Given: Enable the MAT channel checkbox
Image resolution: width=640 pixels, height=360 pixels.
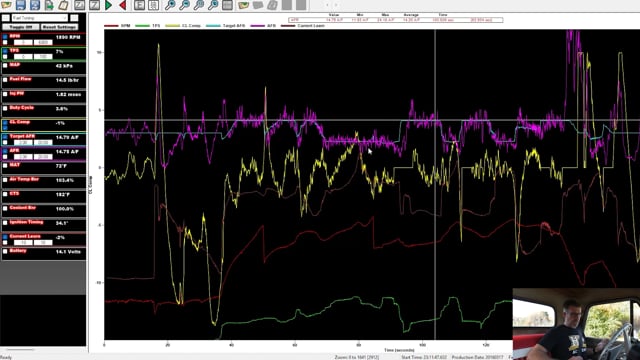Looking at the screenshot, I should (x=5, y=166).
